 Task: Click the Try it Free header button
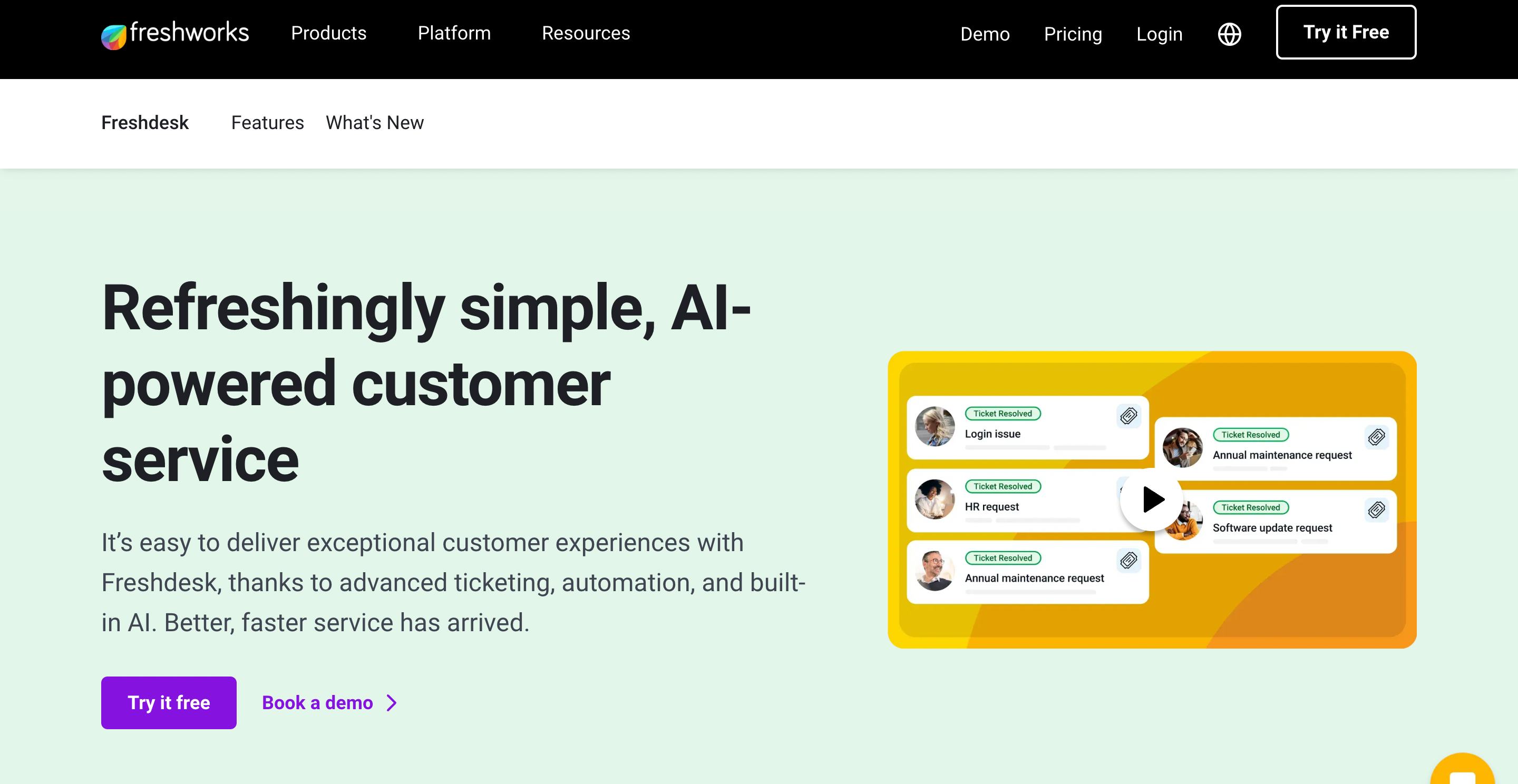tap(1346, 32)
